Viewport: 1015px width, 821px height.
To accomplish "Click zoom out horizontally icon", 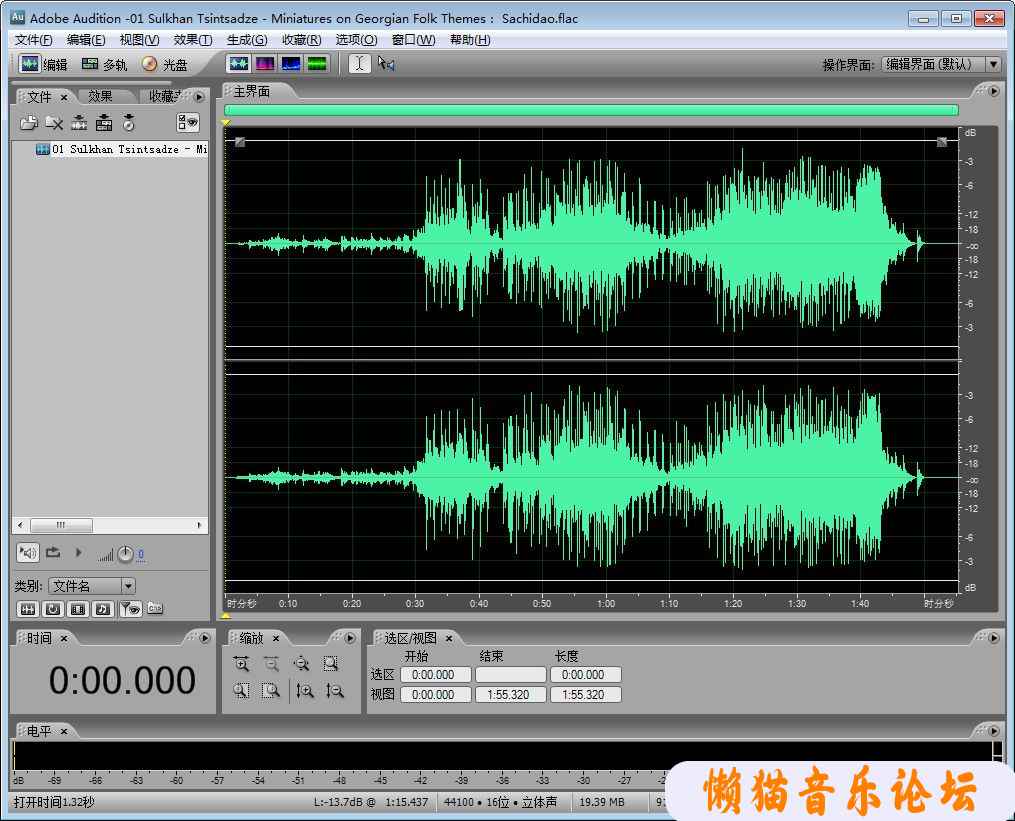I will point(271,664).
